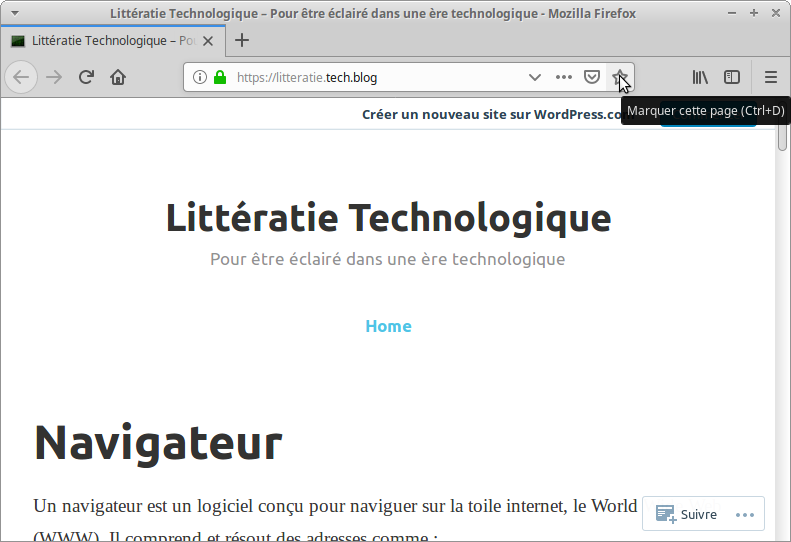The width and height of the screenshot is (791, 542).
Task: Show site information via the info icon
Action: coord(199,77)
